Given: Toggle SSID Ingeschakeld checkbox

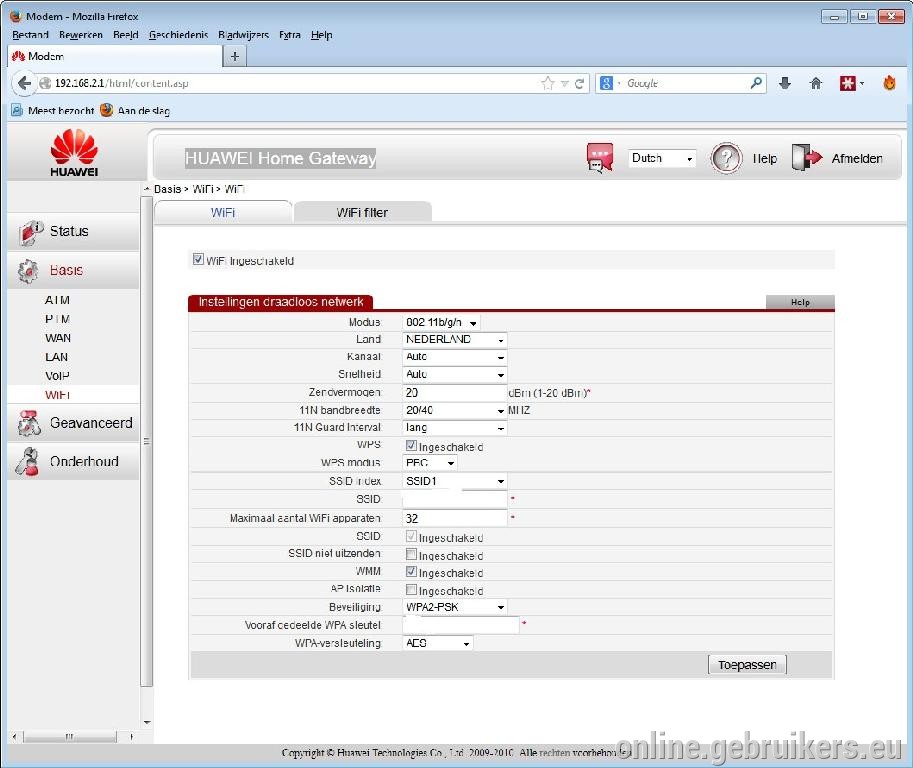Looking at the screenshot, I should click(411, 536).
